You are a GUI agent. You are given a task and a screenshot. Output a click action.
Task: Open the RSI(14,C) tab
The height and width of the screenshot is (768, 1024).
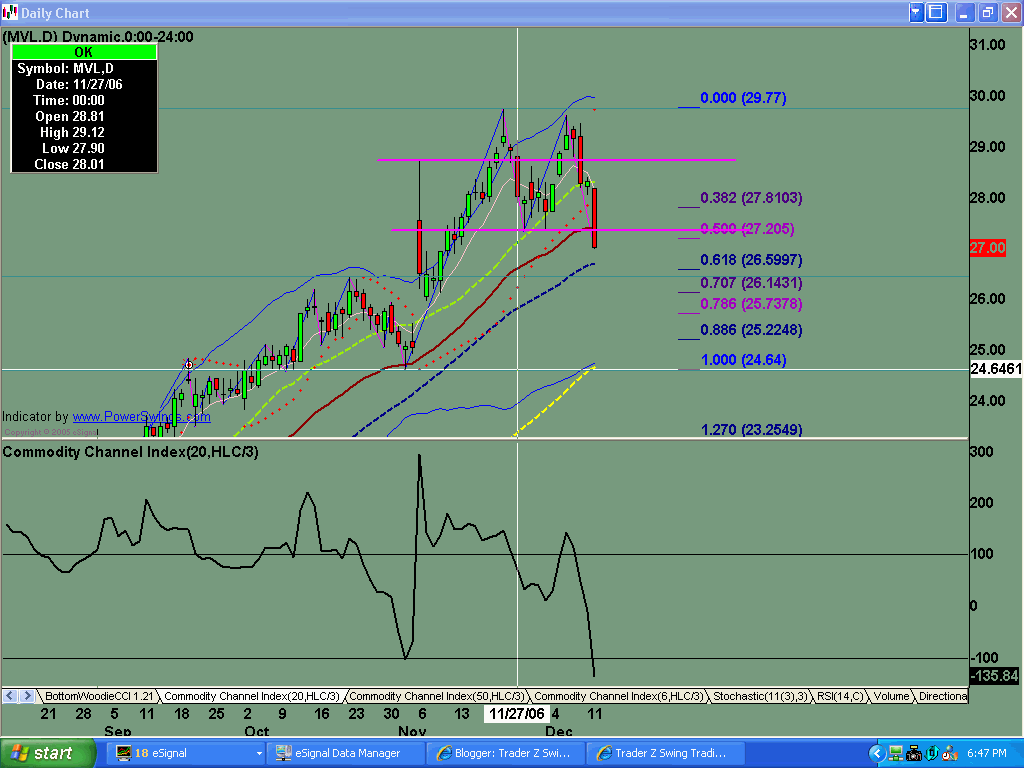pos(840,696)
